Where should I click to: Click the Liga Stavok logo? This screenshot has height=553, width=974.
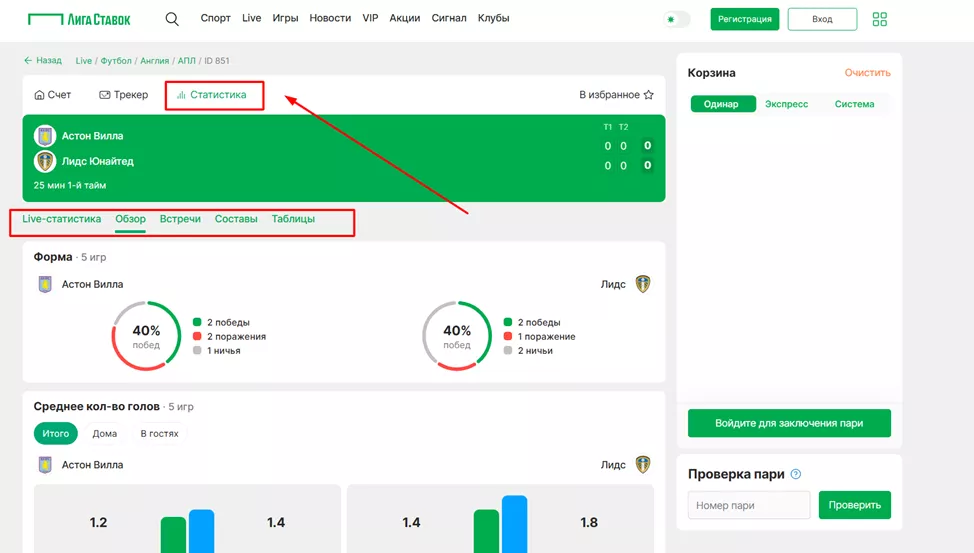point(80,19)
